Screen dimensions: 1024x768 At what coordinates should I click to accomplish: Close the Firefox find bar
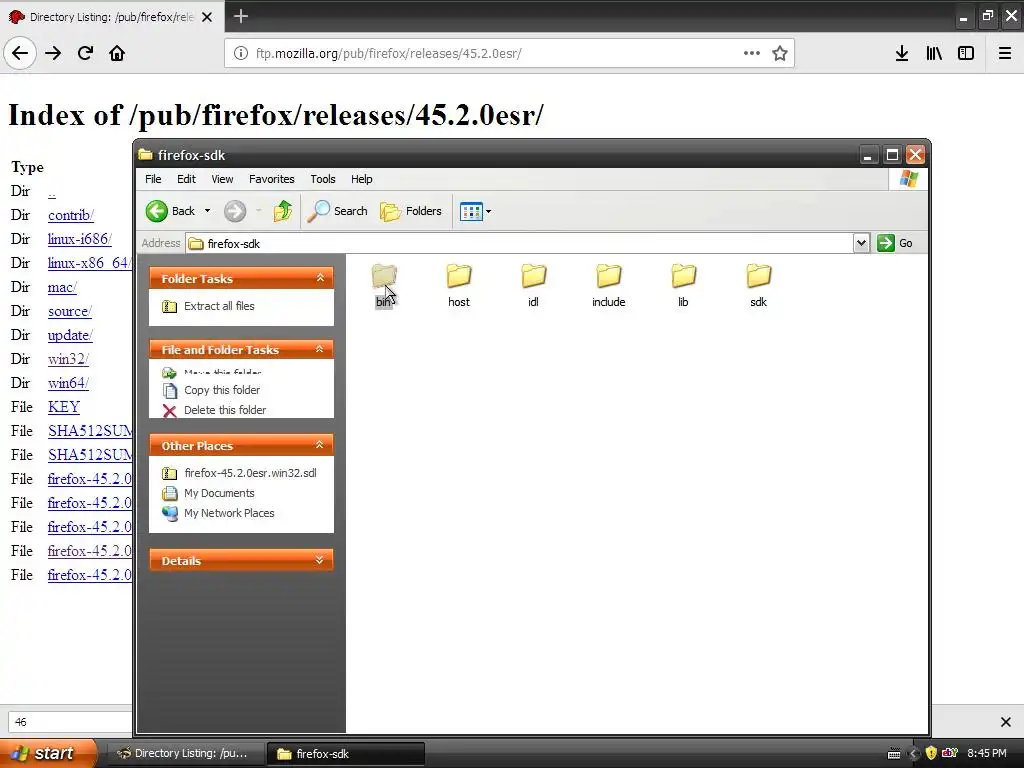tap(1006, 722)
